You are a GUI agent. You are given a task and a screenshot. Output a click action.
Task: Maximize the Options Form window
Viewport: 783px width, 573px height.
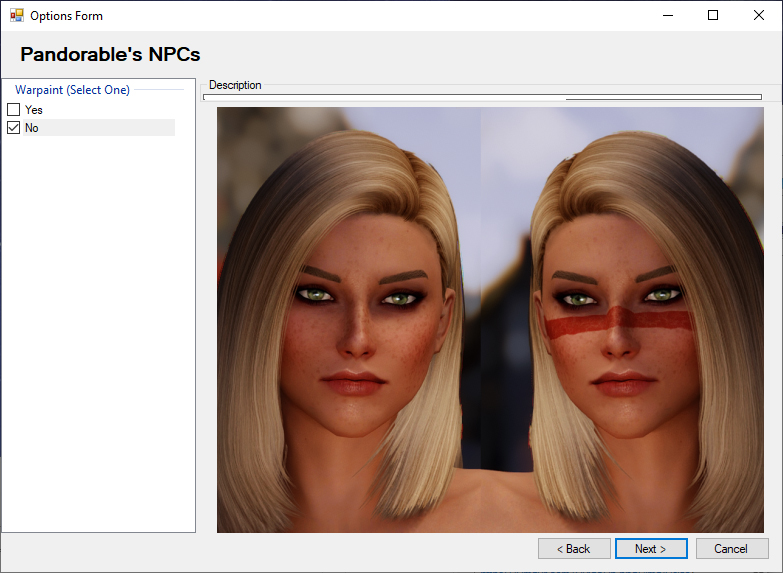coord(713,15)
